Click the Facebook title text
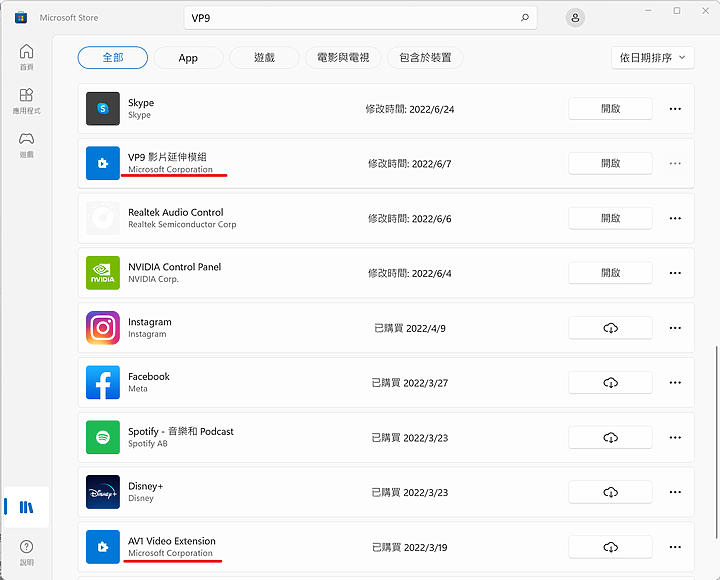The width and height of the screenshot is (720, 580). (x=149, y=377)
